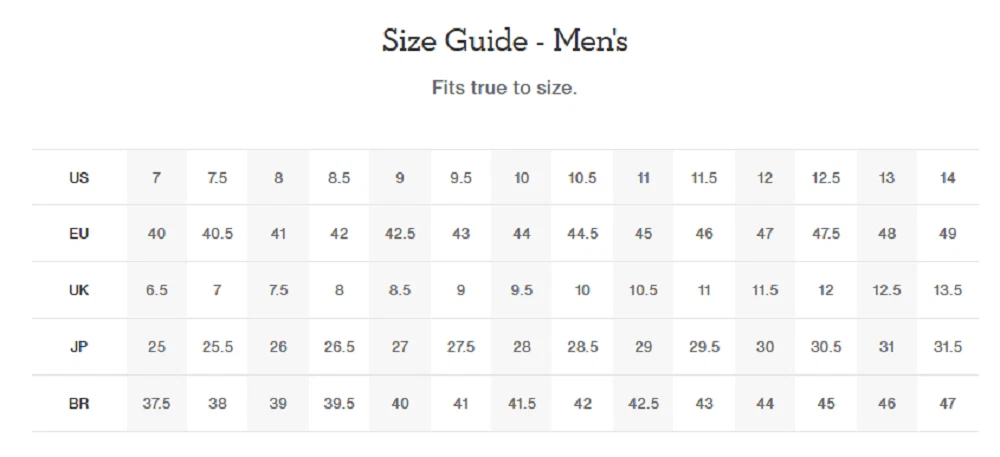Select EU size 47.5 cell
The height and width of the screenshot is (457, 1000).
(826, 234)
